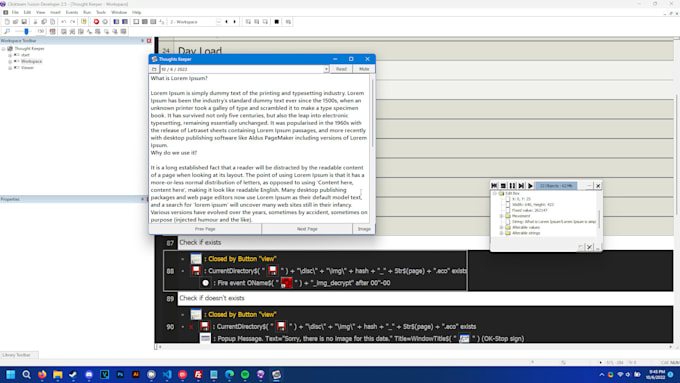Click the Open file toolbar icon
680x383 pixels.
coord(15,22)
